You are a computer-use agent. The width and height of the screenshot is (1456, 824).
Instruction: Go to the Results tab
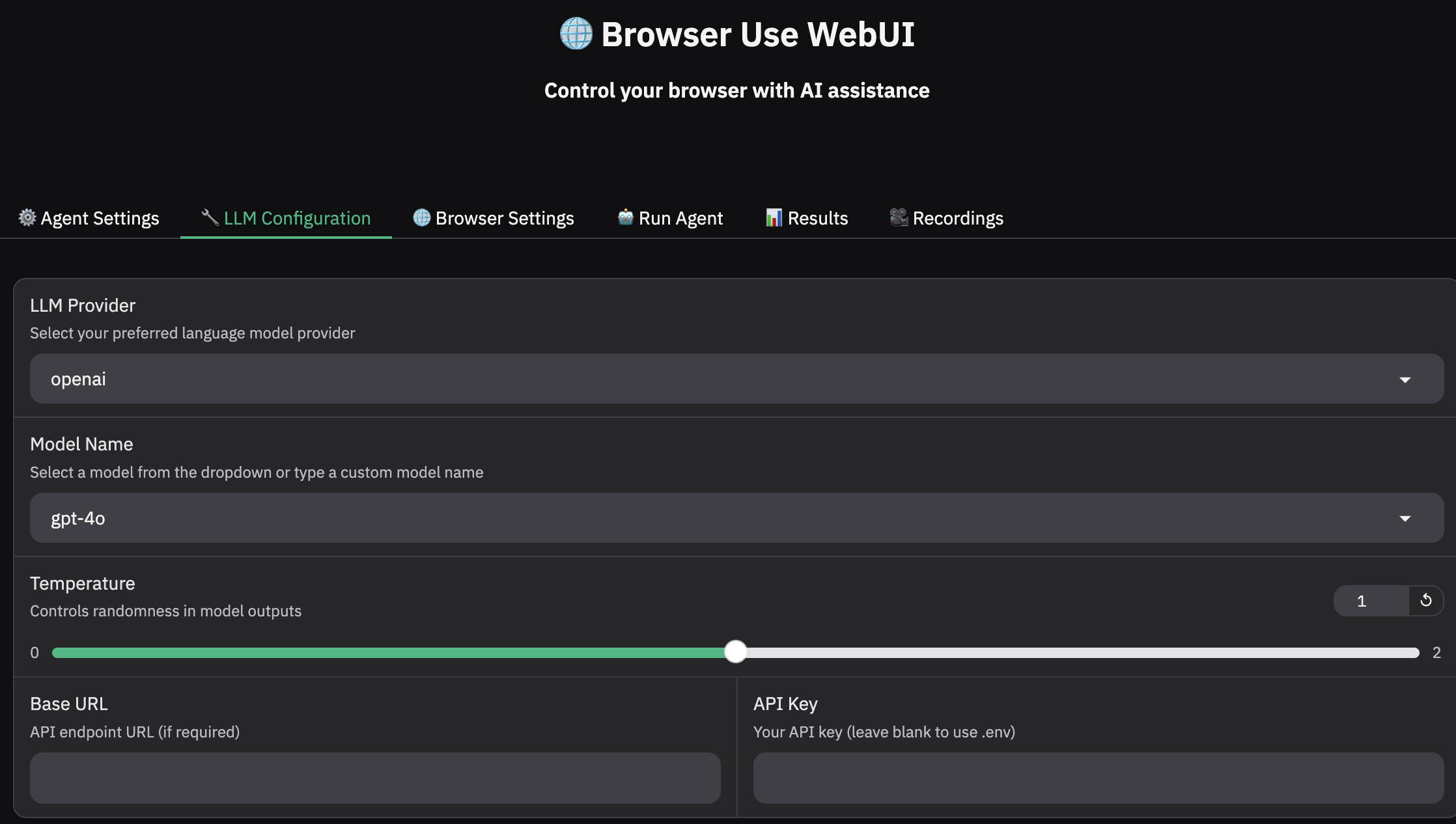pos(818,218)
